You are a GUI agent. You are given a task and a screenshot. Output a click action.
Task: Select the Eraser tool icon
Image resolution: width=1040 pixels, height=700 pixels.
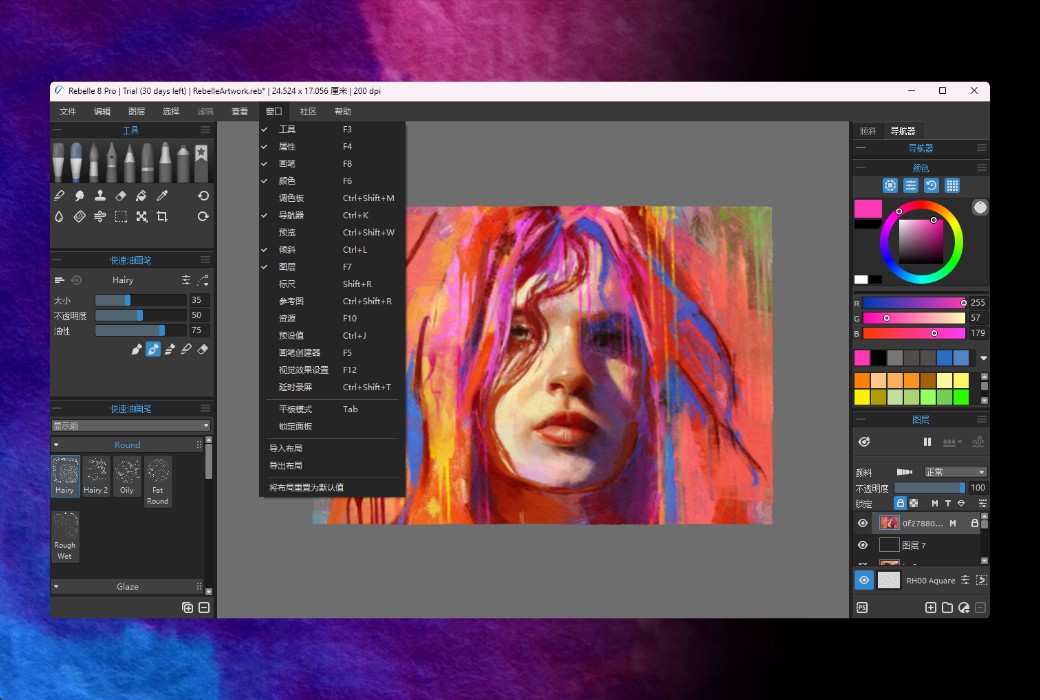(x=121, y=196)
